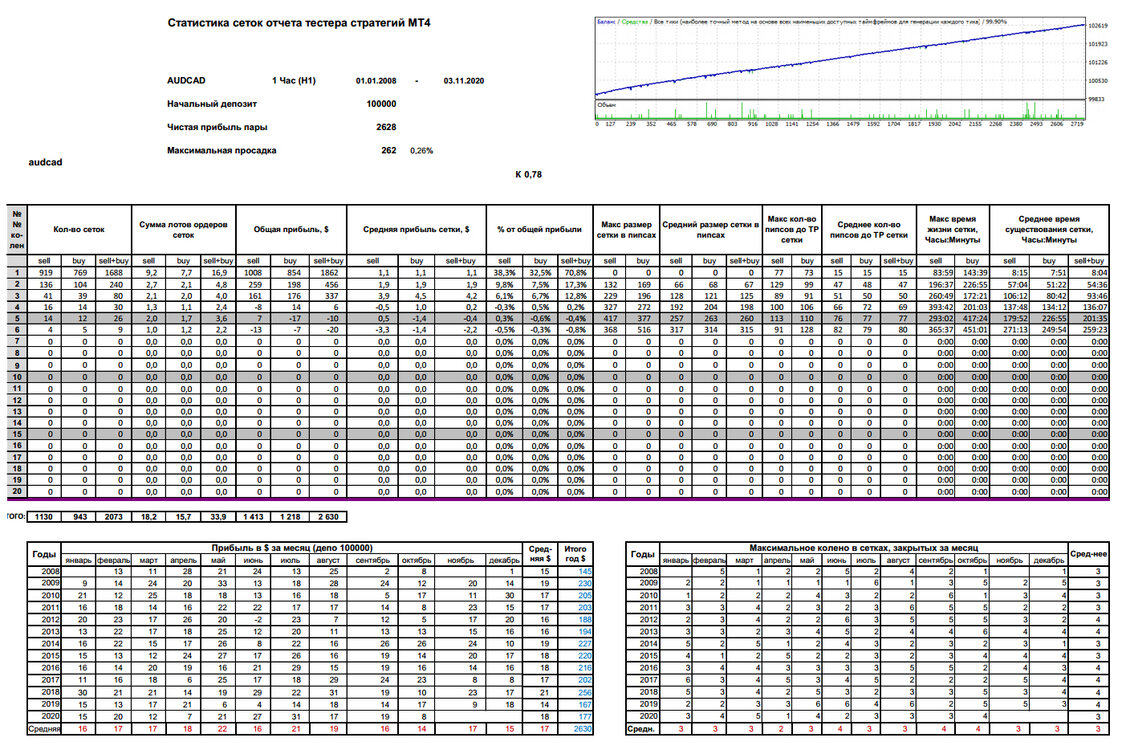Click the totals cell '2 630'

pos(328,517)
